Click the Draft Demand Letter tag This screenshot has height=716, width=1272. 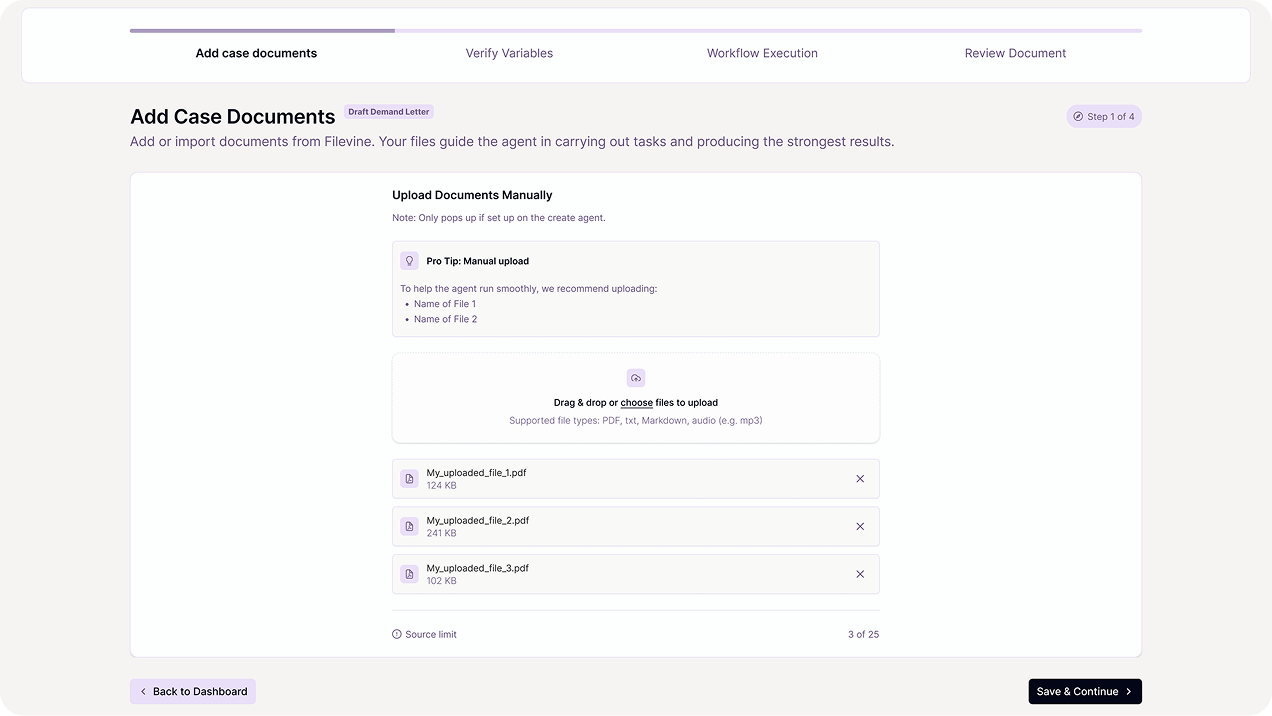(389, 112)
